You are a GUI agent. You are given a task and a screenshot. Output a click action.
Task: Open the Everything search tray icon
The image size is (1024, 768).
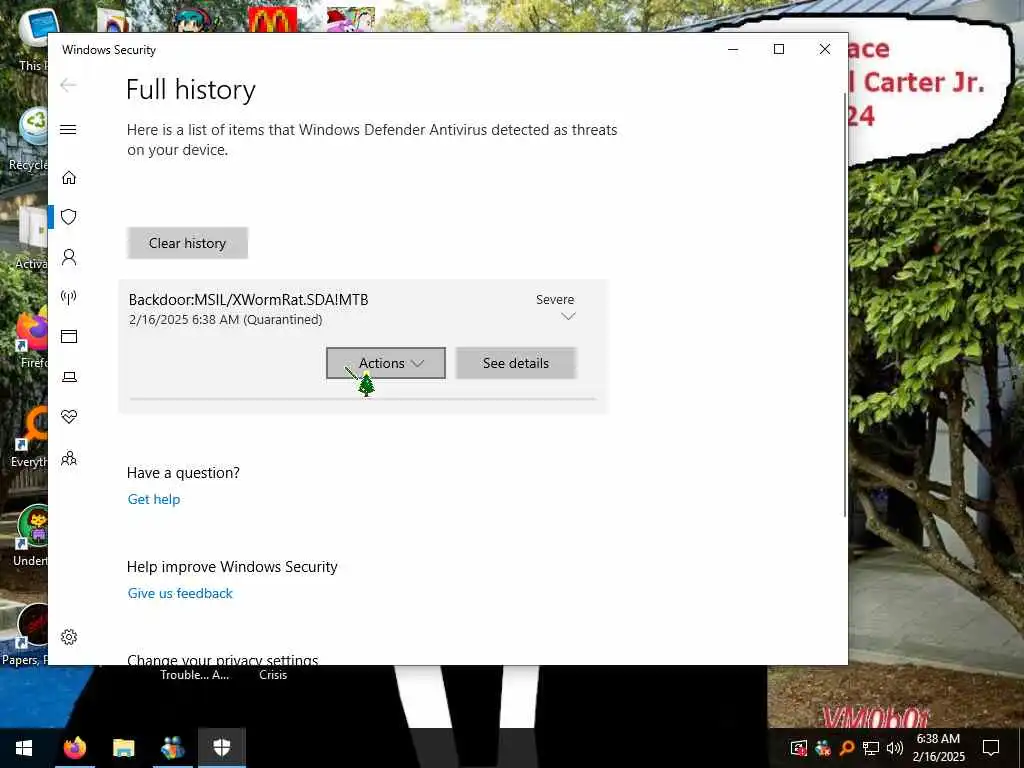(x=847, y=748)
